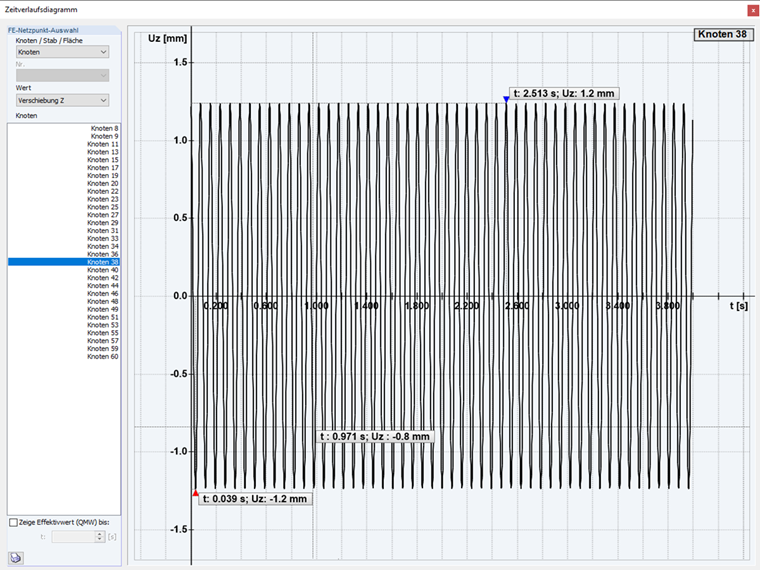Screen dimensions: 760x570
Task: Click the FE-Netzpunkt-Auswahl panel header
Action: click(x=63, y=30)
